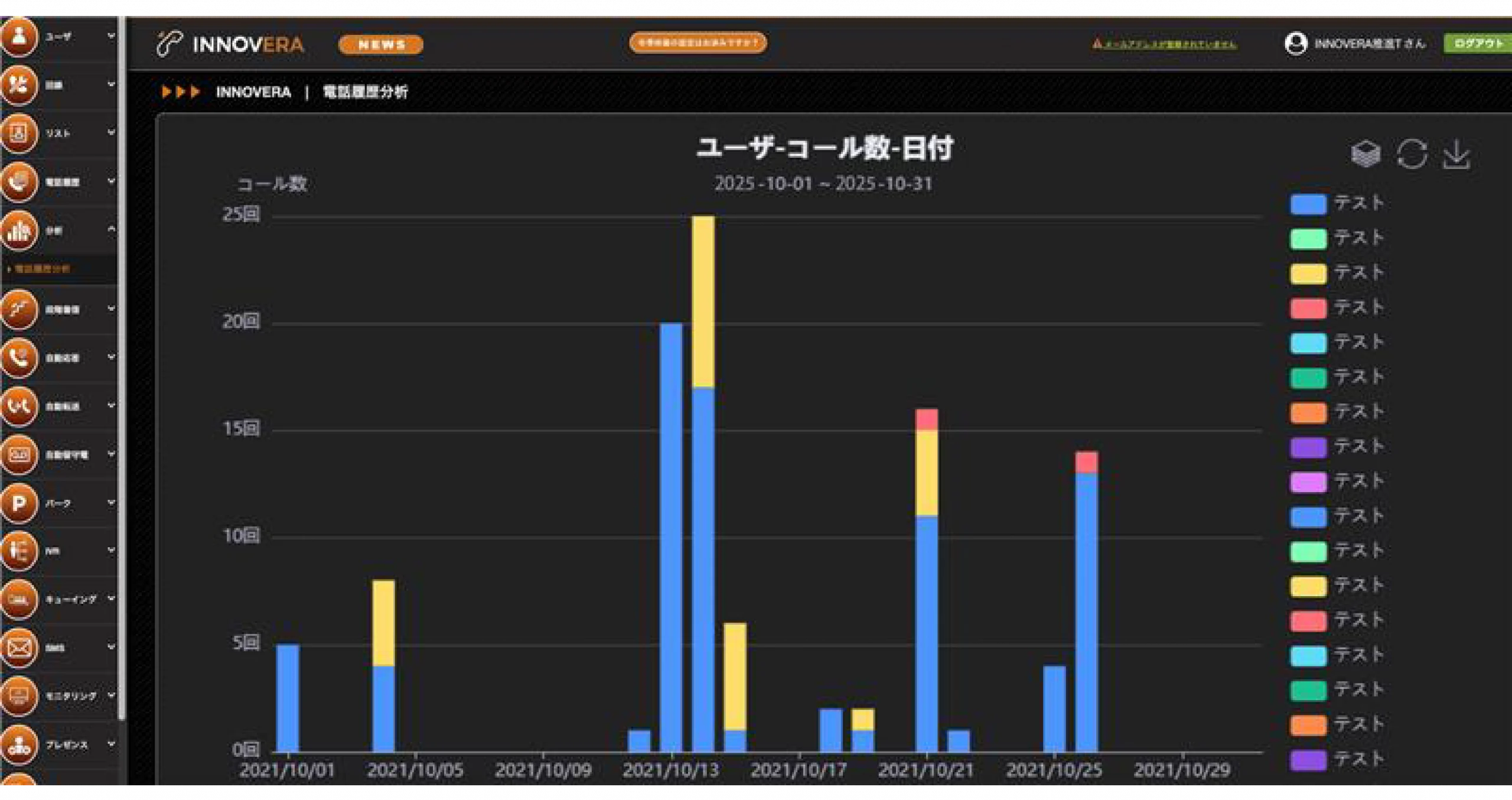Toggle the first blue テスト legend series

1308,204
